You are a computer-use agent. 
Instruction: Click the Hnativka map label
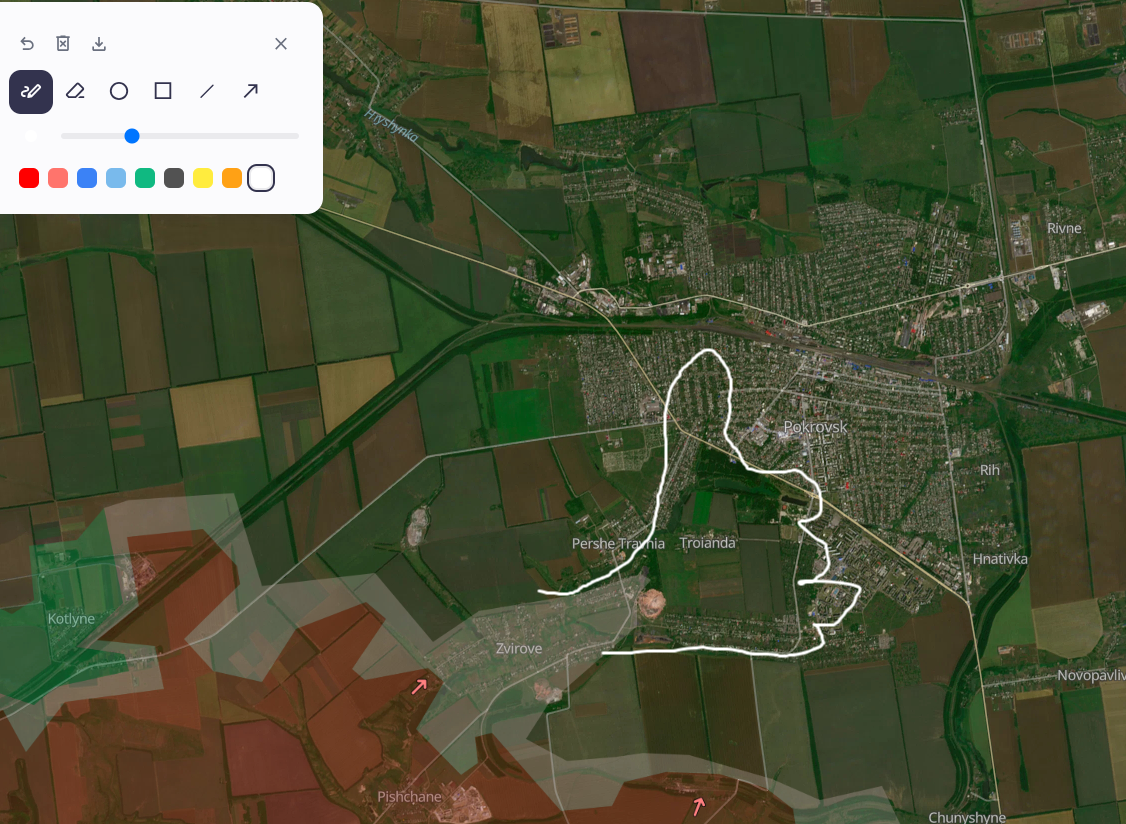1000,559
